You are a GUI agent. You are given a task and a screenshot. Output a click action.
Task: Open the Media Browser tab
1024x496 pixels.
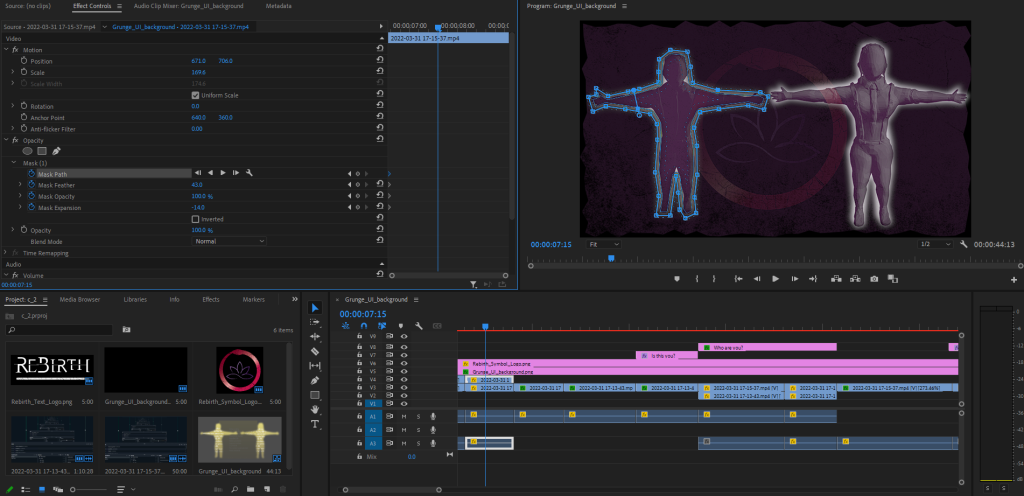(79, 299)
